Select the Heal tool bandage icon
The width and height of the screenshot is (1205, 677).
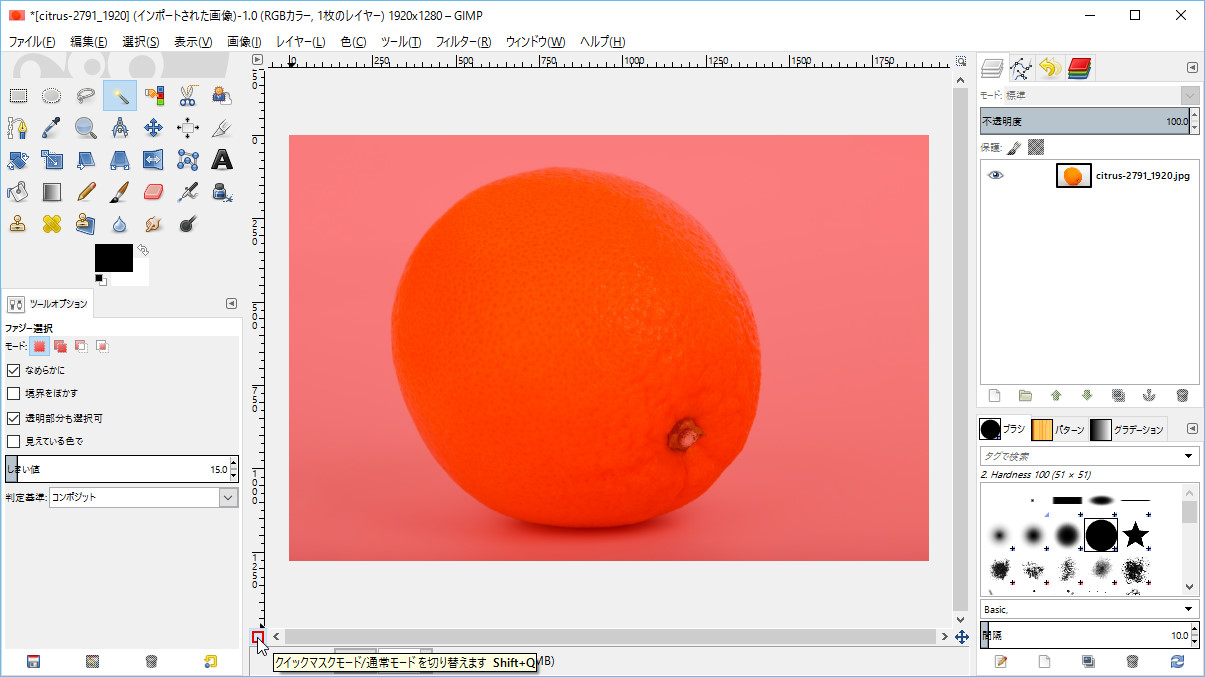click(x=52, y=223)
